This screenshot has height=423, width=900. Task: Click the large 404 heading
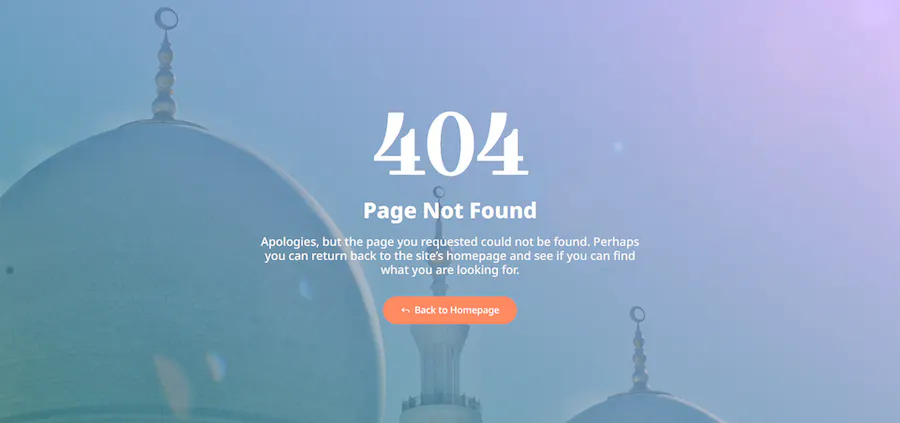tap(451, 145)
